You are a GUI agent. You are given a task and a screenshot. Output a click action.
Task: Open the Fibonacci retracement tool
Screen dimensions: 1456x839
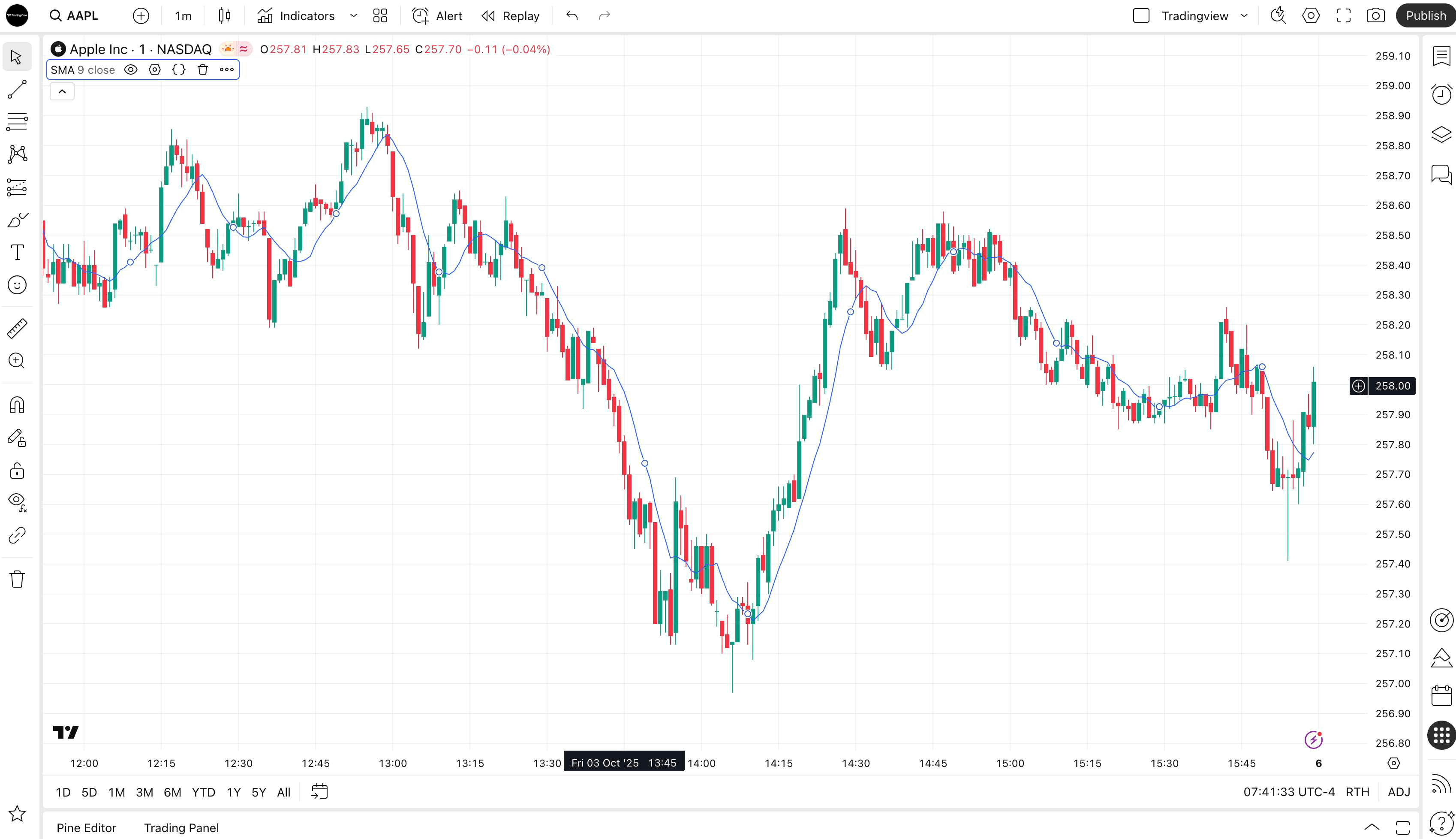pos(17,121)
